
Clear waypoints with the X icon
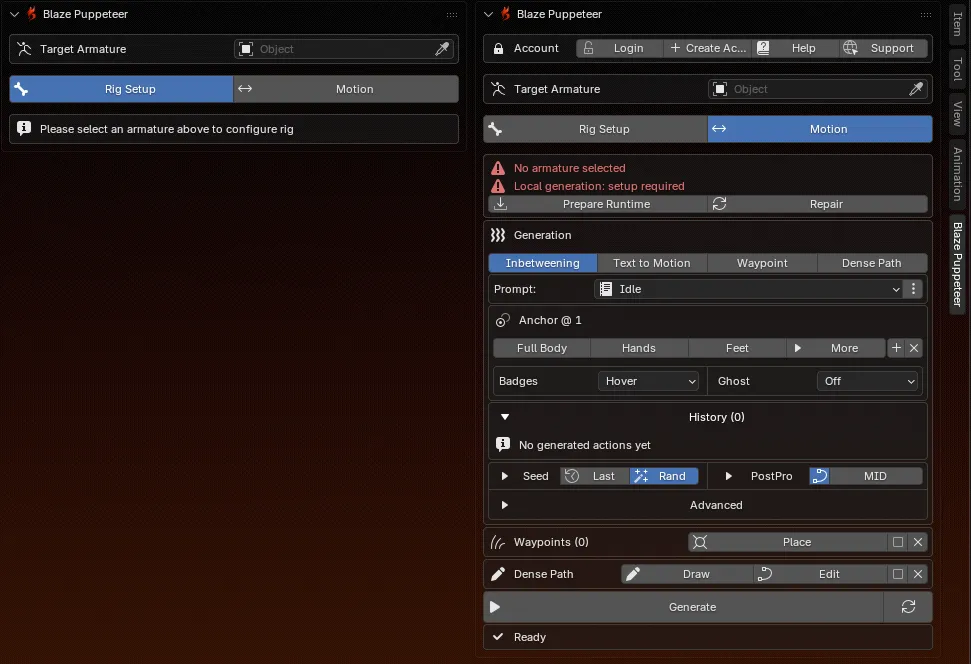918,542
